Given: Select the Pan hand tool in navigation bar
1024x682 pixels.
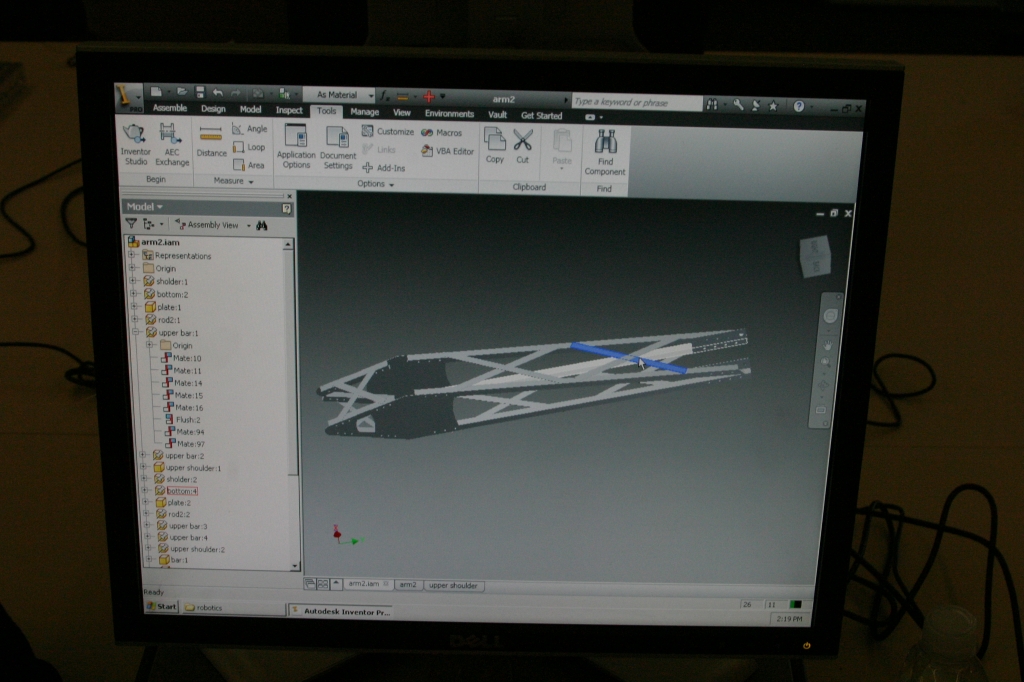Looking at the screenshot, I should pyautogui.click(x=827, y=344).
